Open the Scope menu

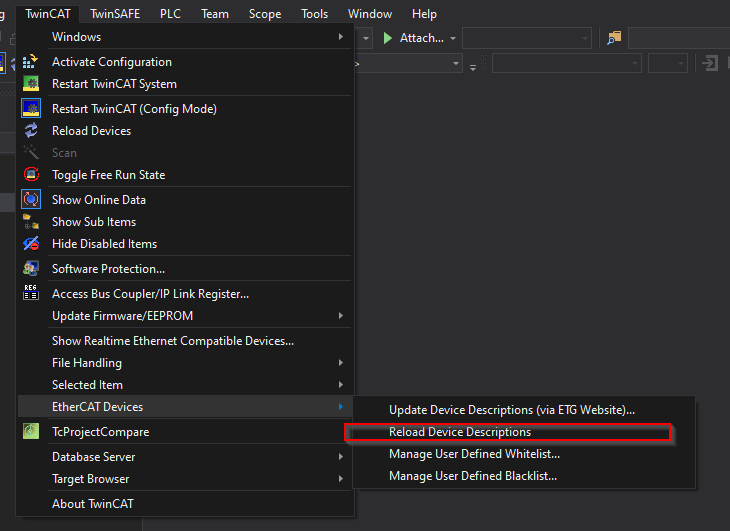264,14
